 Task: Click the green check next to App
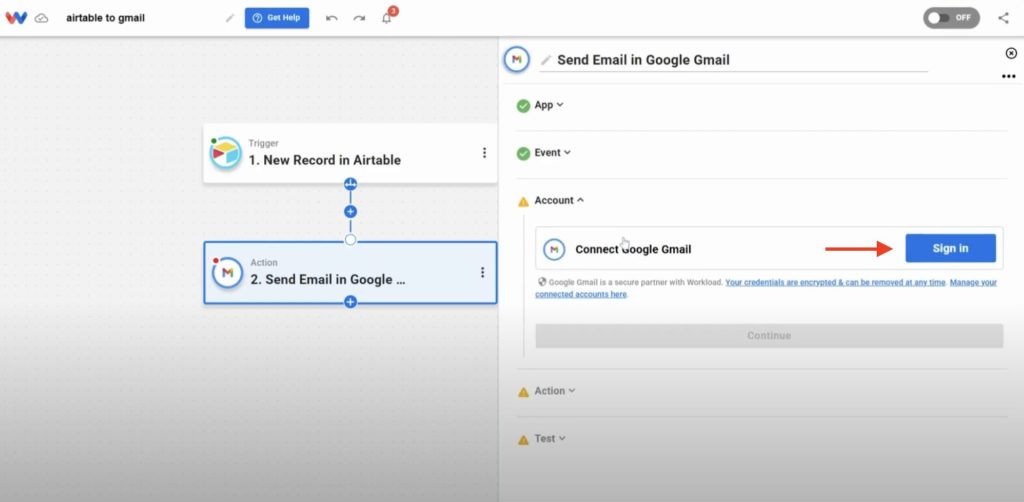click(523, 106)
